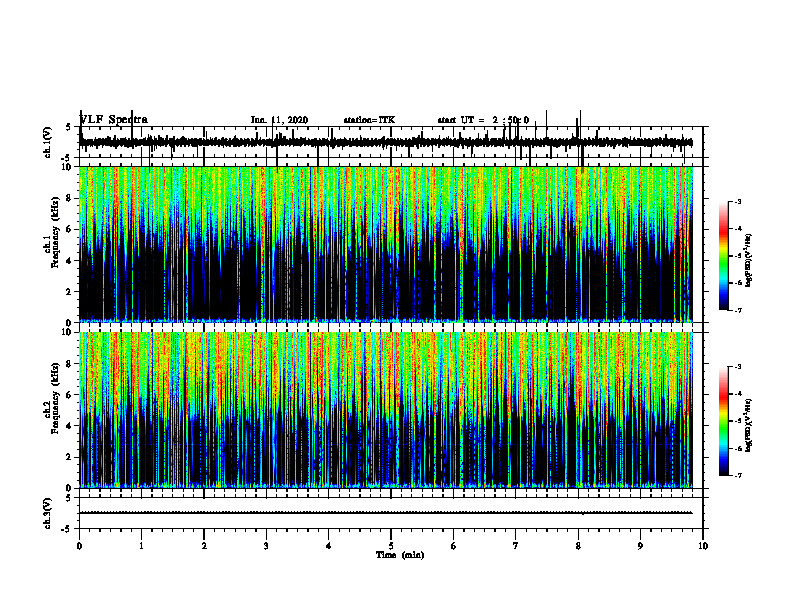Click time axis tick label '8'

(578, 546)
